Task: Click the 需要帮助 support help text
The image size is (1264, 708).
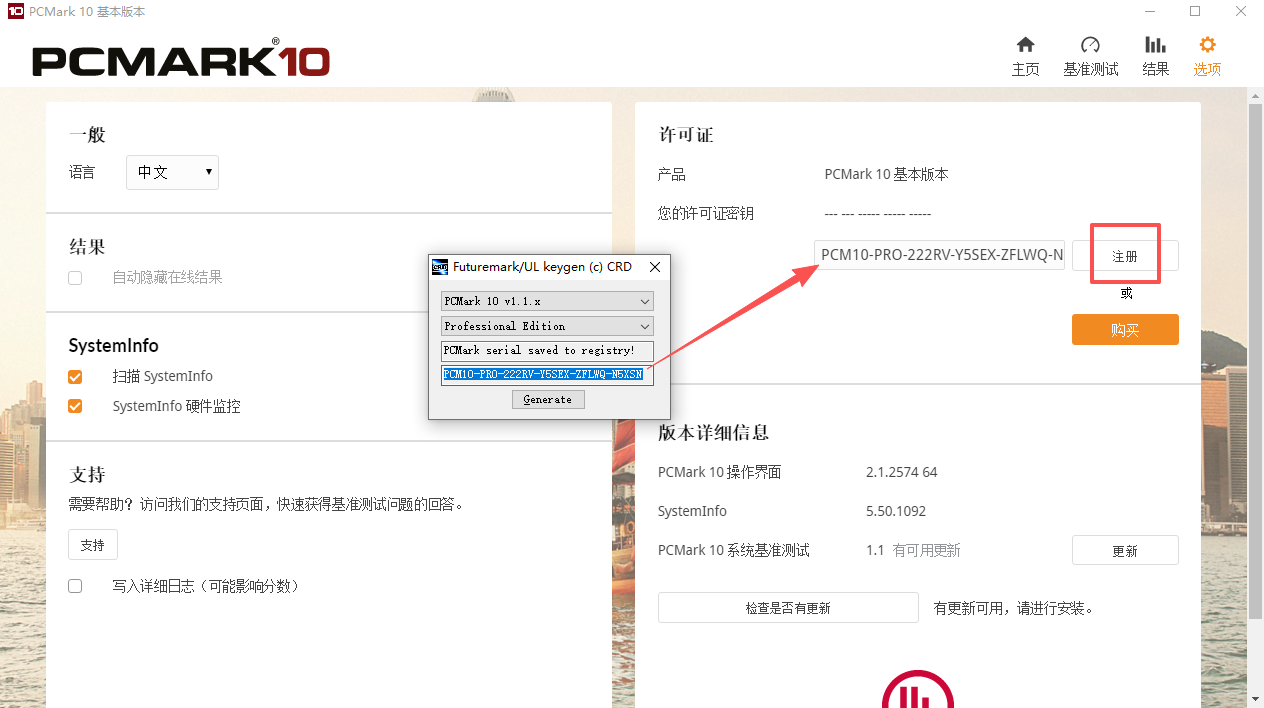Action: coord(266,505)
